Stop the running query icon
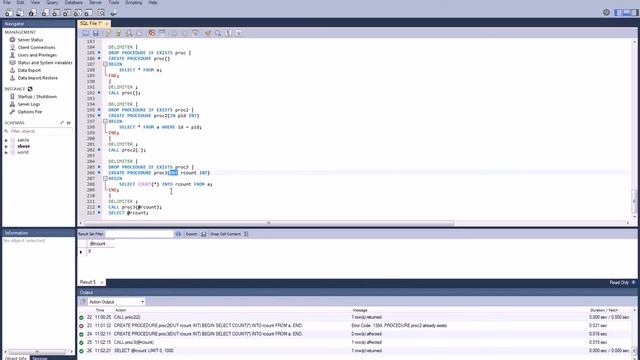 [139, 33]
